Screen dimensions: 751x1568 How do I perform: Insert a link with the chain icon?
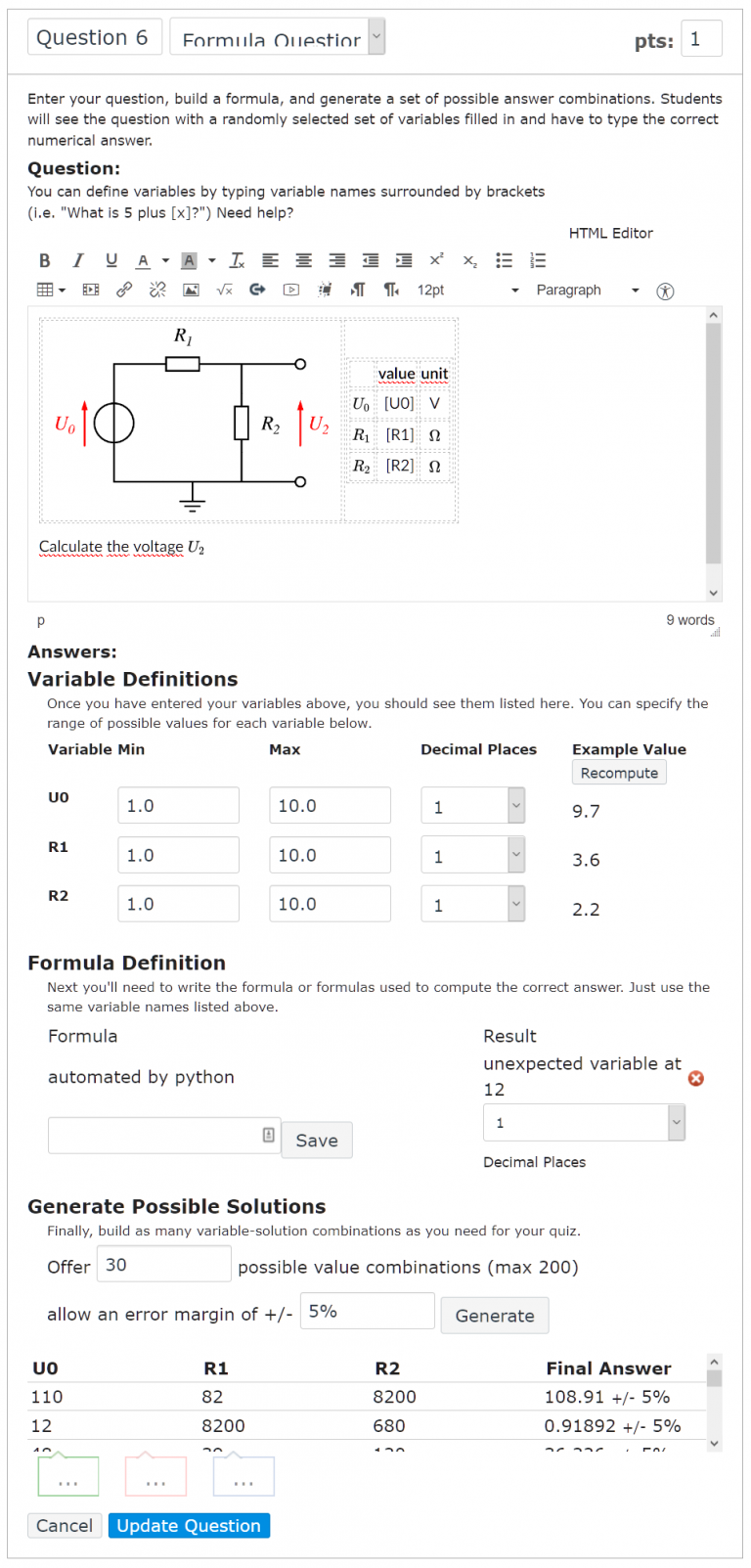(x=124, y=290)
